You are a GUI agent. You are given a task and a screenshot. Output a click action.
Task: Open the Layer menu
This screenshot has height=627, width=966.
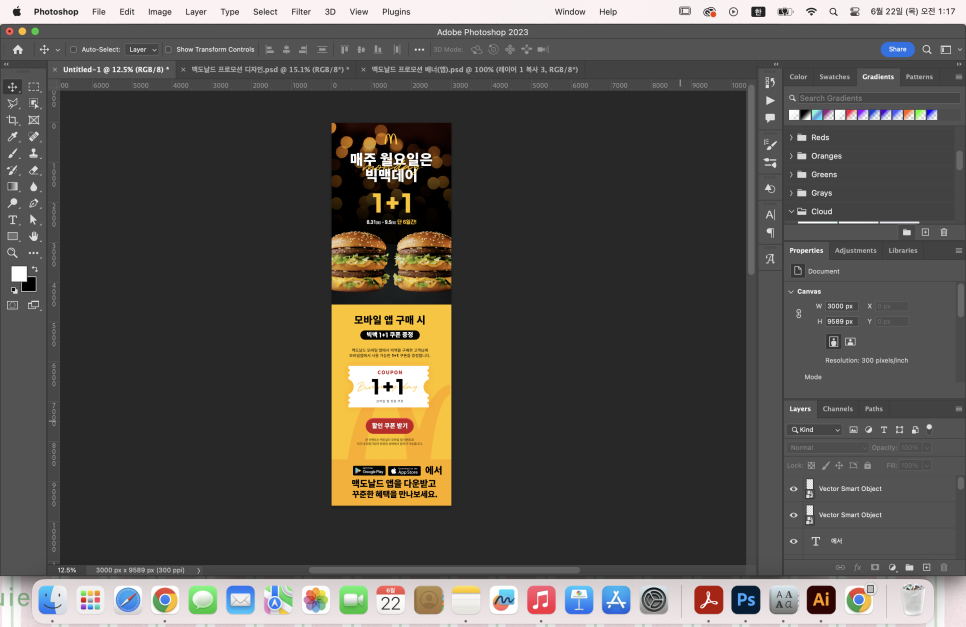(x=196, y=12)
